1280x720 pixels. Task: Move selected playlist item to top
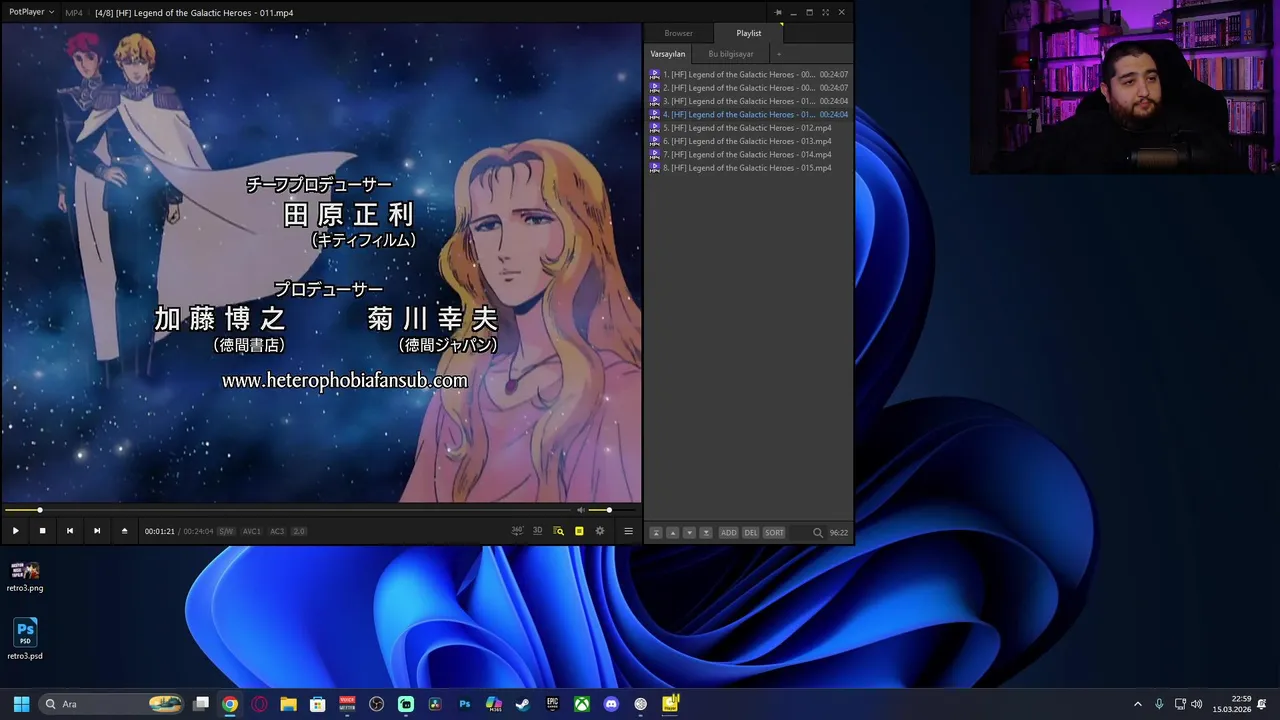click(x=656, y=533)
